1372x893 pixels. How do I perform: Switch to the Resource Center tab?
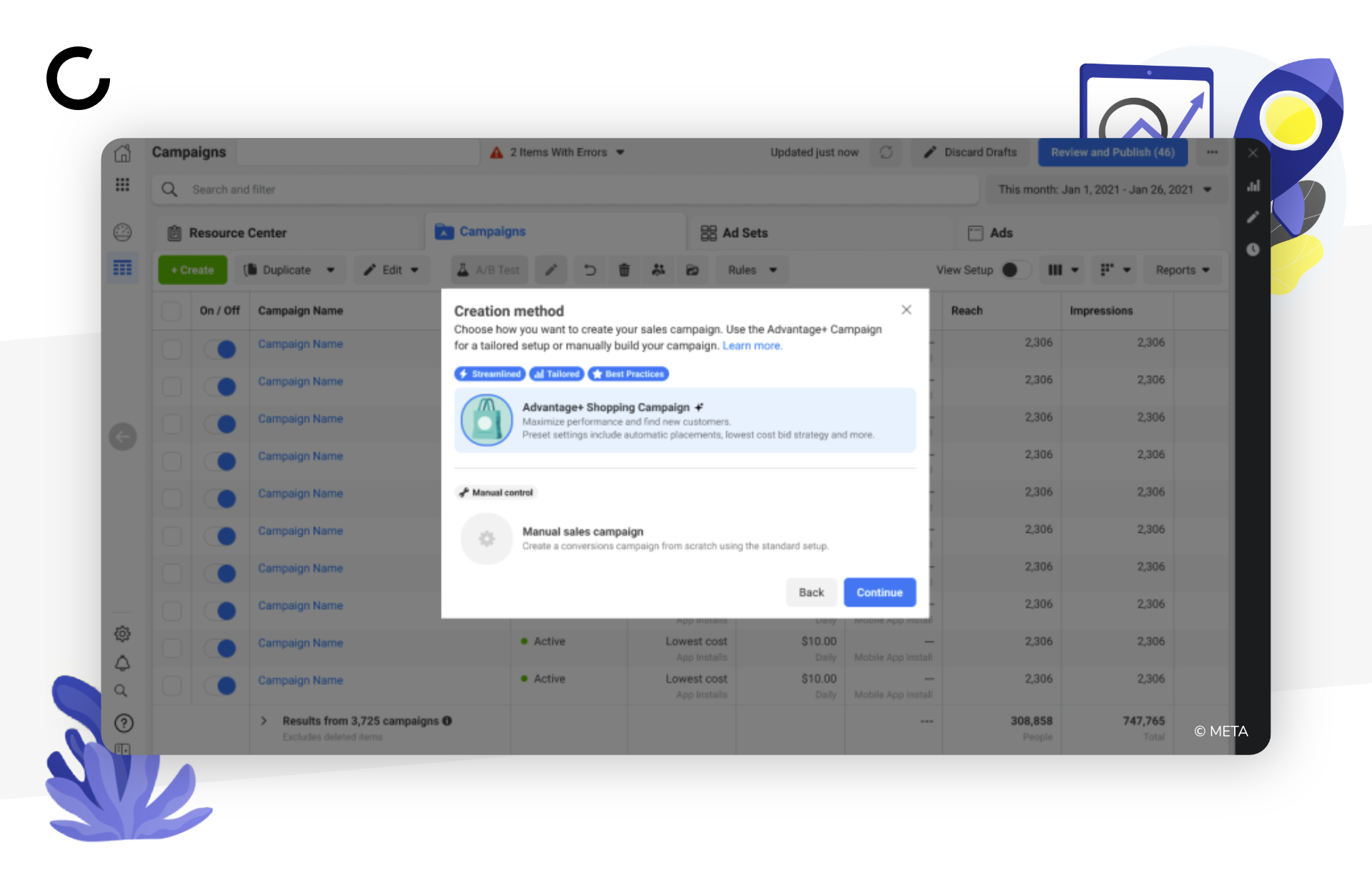click(x=287, y=233)
